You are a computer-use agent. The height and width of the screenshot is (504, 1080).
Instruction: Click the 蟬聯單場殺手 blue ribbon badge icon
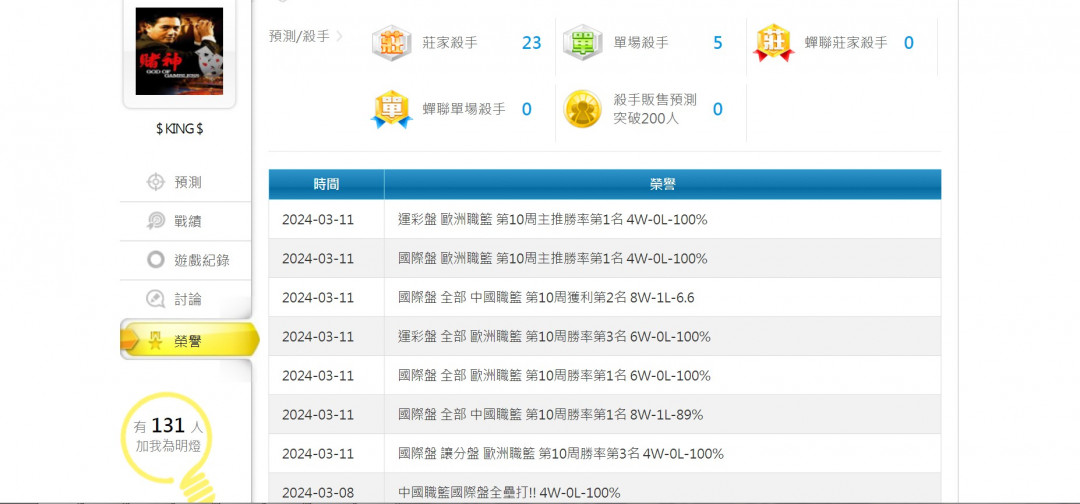click(x=391, y=109)
